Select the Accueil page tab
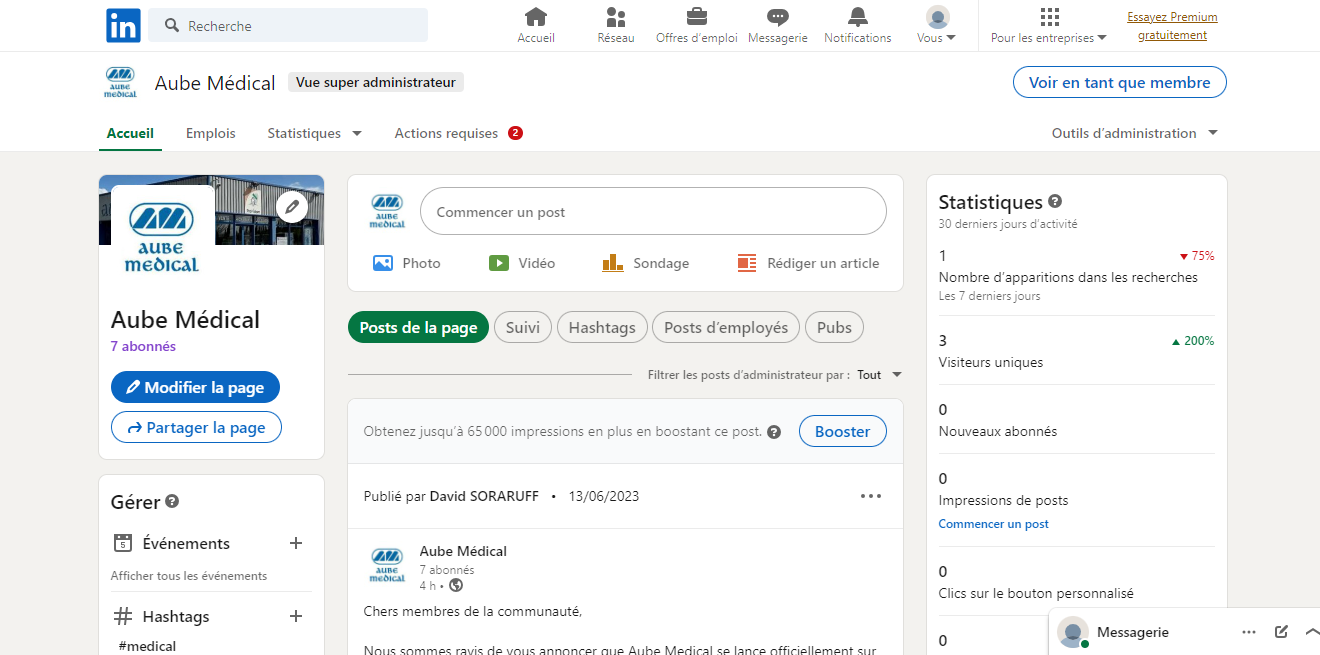Screen dimensions: 1320x655 (x=130, y=133)
